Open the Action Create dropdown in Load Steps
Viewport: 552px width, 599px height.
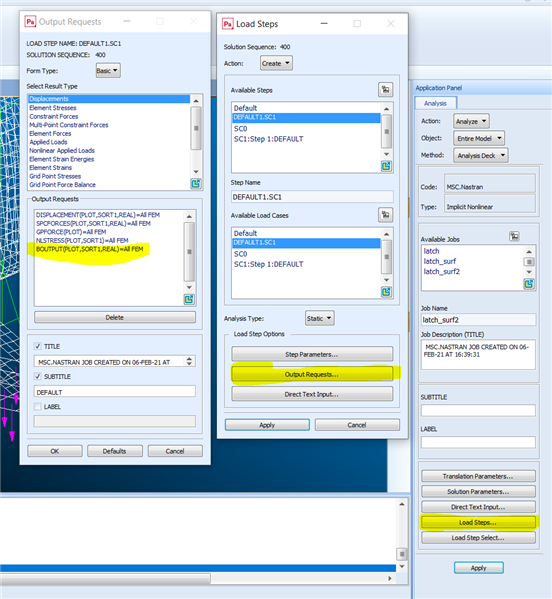(x=276, y=63)
